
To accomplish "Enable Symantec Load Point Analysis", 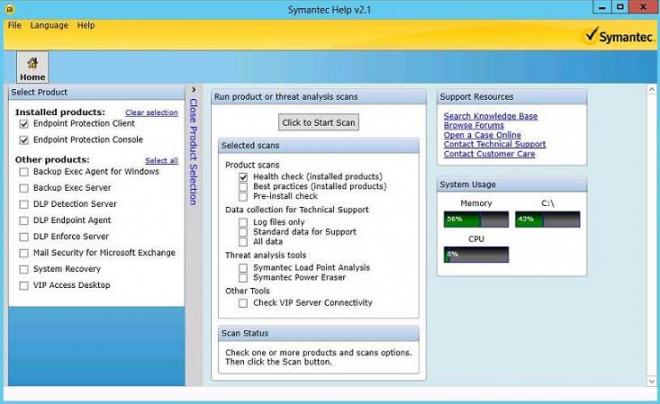I will click(243, 268).
